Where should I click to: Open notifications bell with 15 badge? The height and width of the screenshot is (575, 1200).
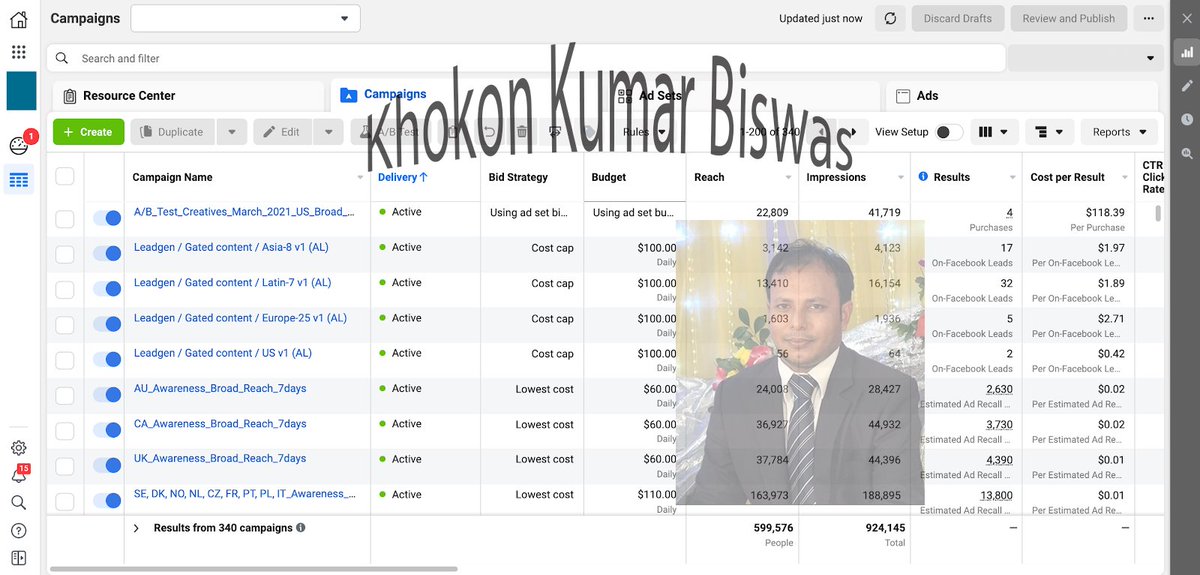point(19,475)
